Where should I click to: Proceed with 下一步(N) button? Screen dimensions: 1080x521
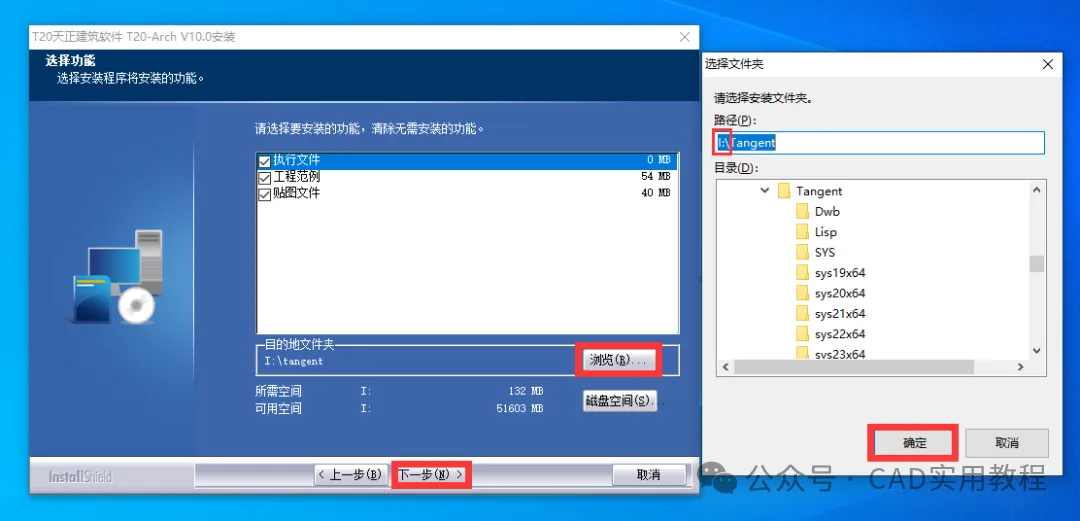[x=431, y=475]
